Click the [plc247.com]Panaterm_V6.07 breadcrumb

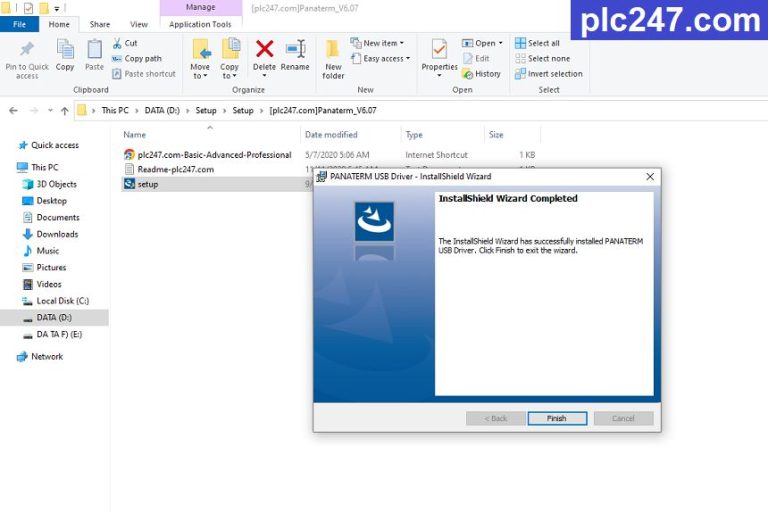(x=323, y=110)
